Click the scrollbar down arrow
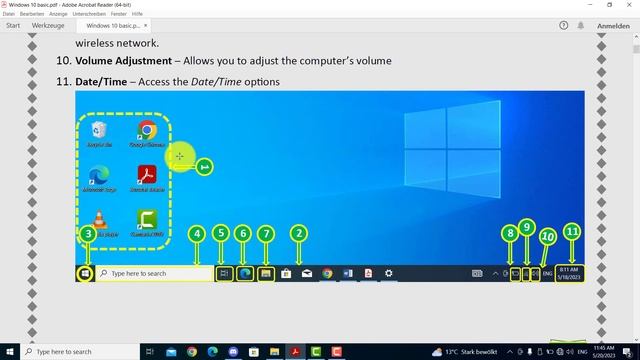 (x=636, y=340)
